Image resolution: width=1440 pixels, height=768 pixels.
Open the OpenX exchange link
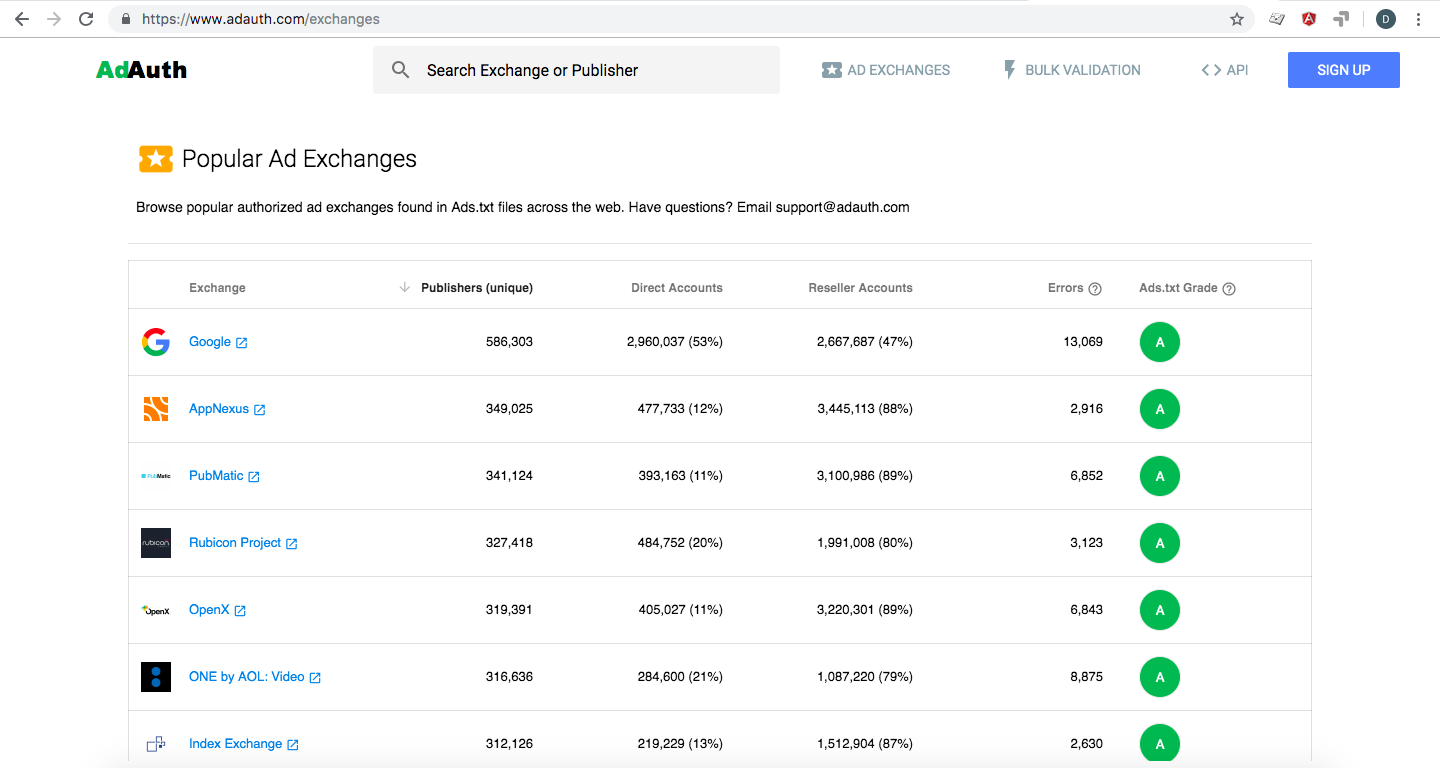210,609
